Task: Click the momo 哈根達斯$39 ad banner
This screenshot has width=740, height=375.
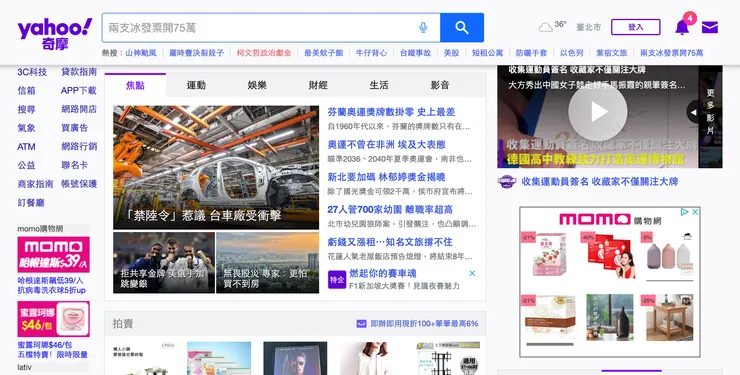Action: 53,254
